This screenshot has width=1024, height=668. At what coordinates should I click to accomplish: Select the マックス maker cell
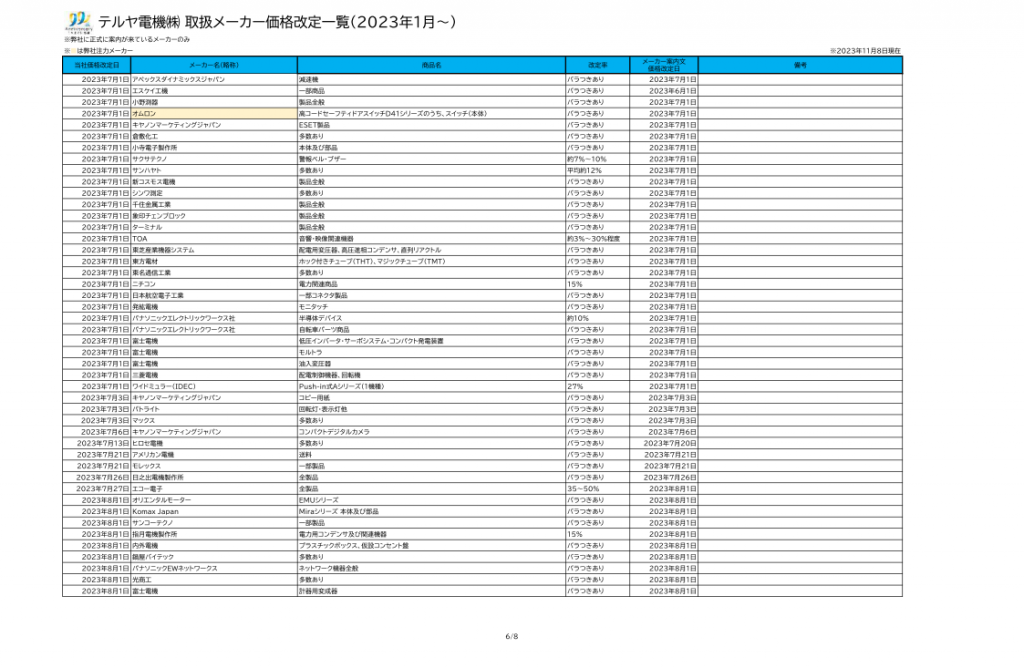pos(214,421)
